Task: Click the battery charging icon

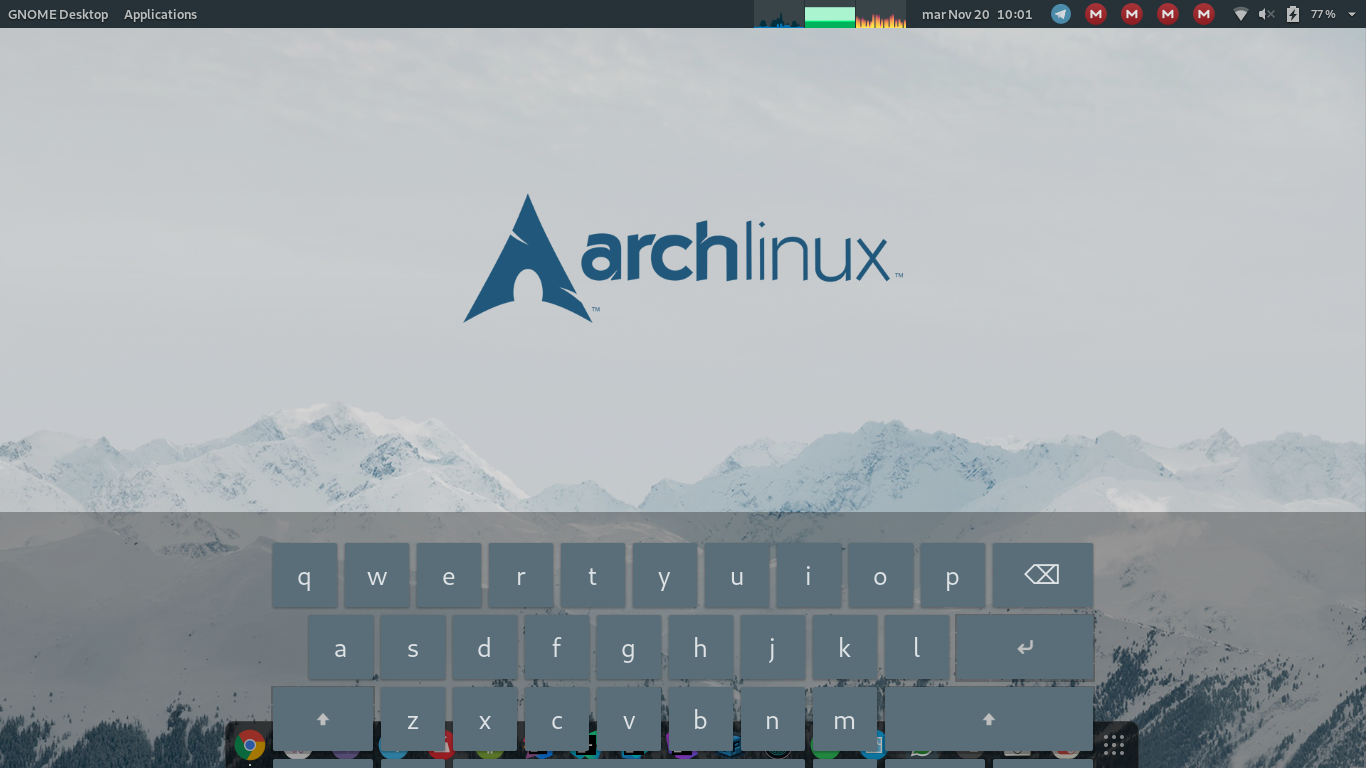Action: coord(1293,14)
